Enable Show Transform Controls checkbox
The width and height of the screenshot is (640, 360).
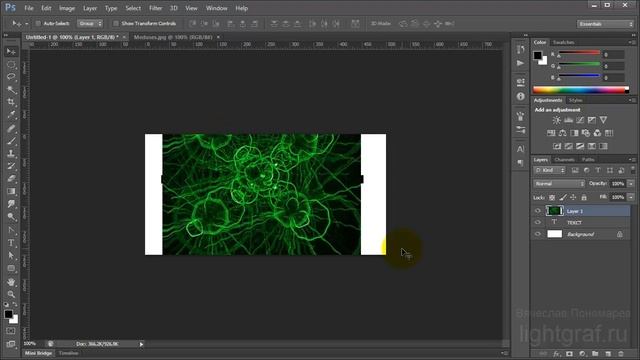coord(116,24)
